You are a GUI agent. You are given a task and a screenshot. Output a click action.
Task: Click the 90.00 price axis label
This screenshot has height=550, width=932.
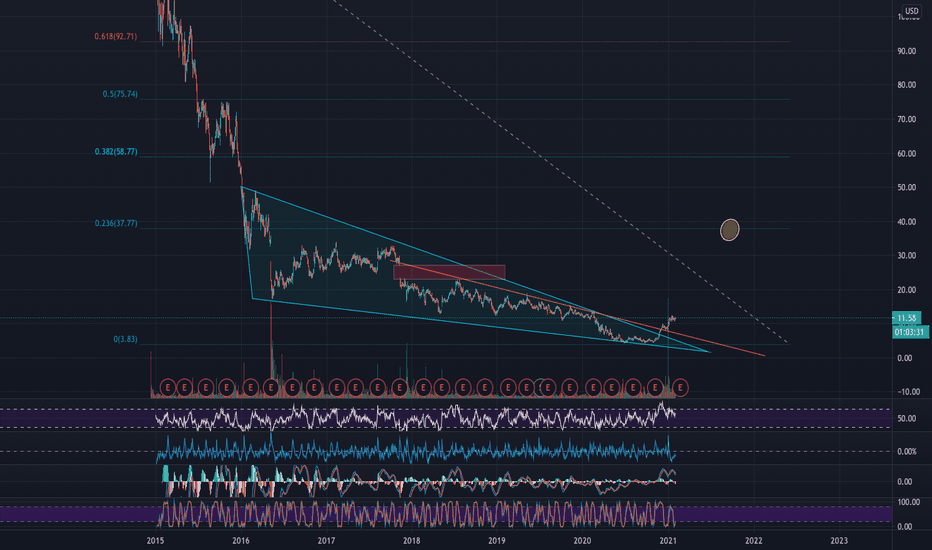[x=906, y=51]
